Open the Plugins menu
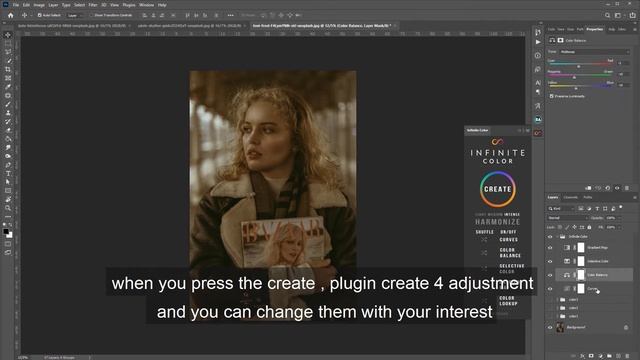This screenshot has height=360, width=640. point(129,5)
